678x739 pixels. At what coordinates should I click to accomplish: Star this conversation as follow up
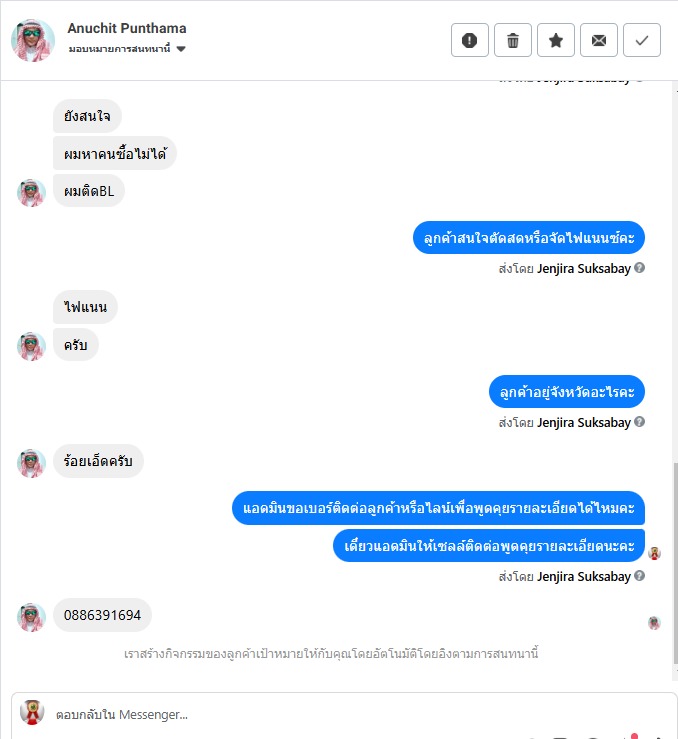[x=555, y=40]
